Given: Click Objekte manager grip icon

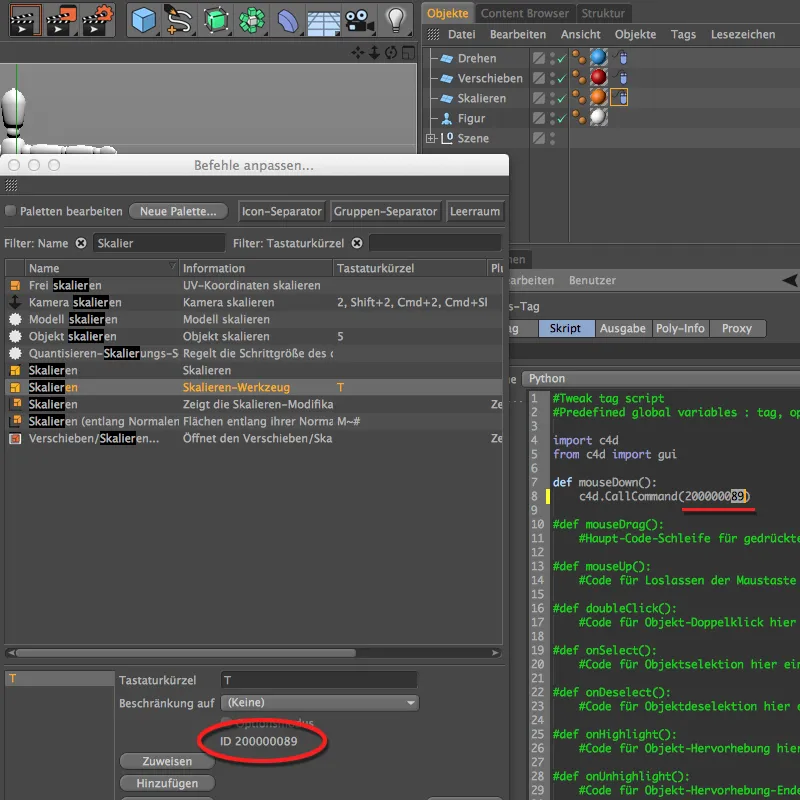Looking at the screenshot, I should click(x=433, y=34).
